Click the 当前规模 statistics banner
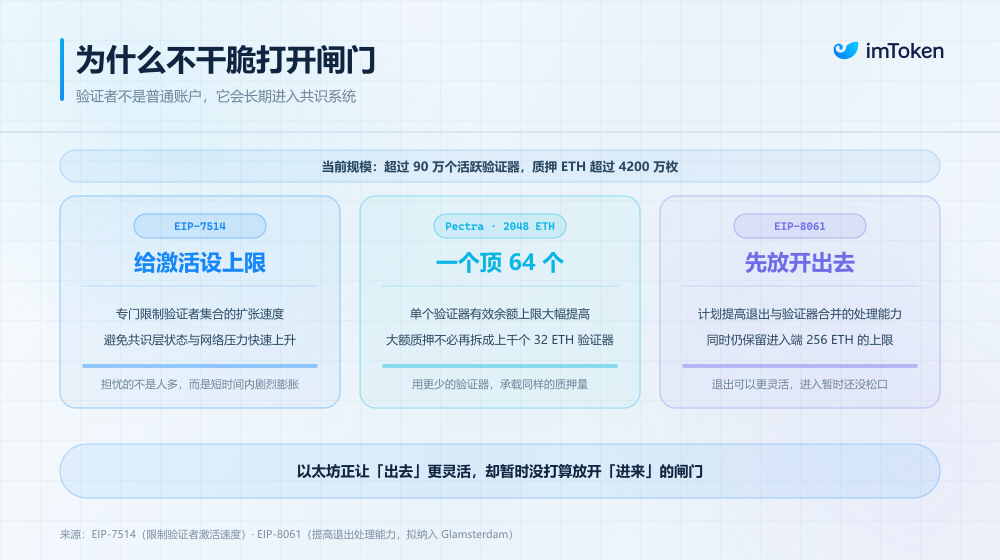The width and height of the screenshot is (1000, 560). point(499,166)
